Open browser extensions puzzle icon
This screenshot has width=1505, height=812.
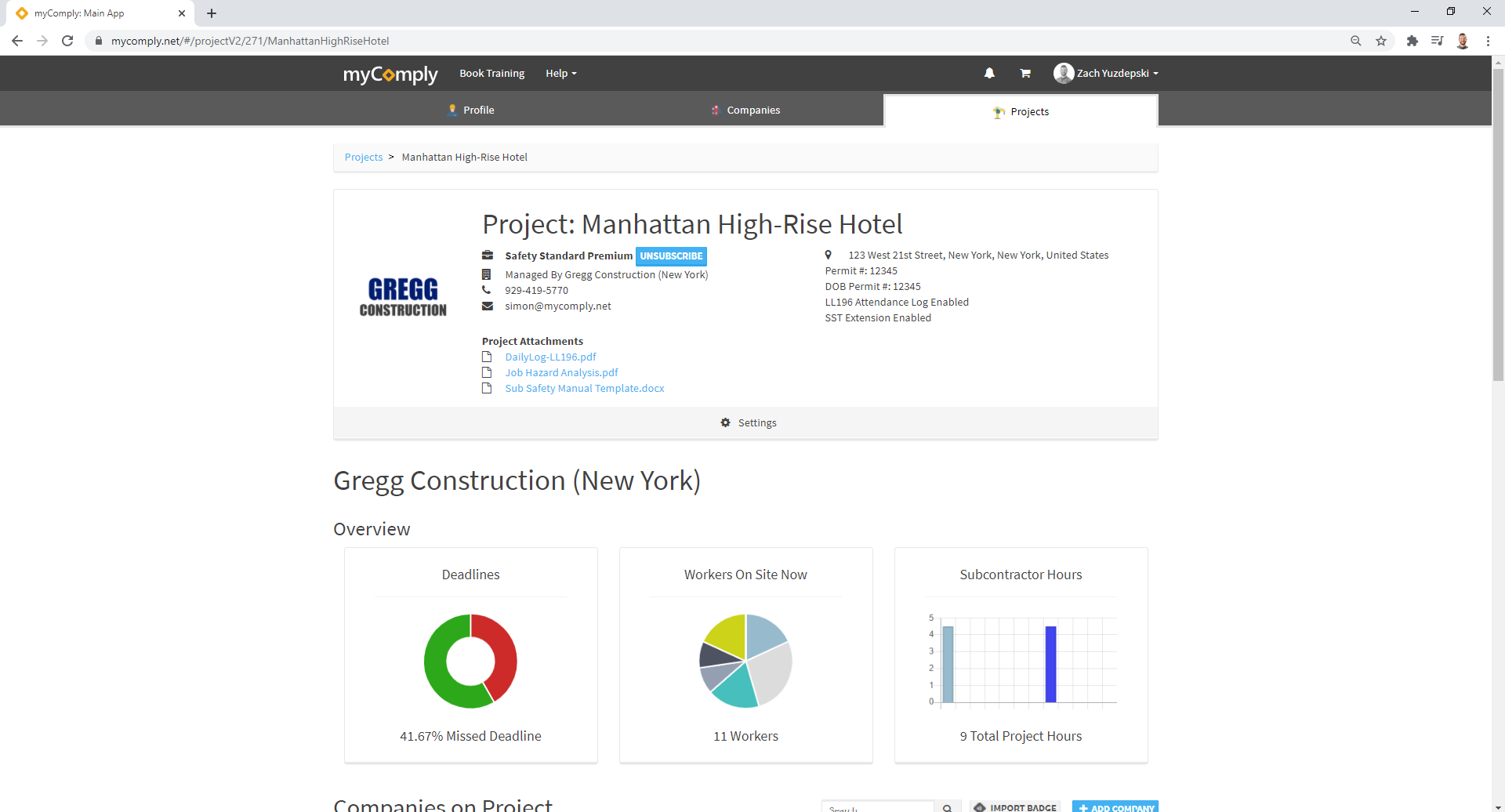[1413, 41]
